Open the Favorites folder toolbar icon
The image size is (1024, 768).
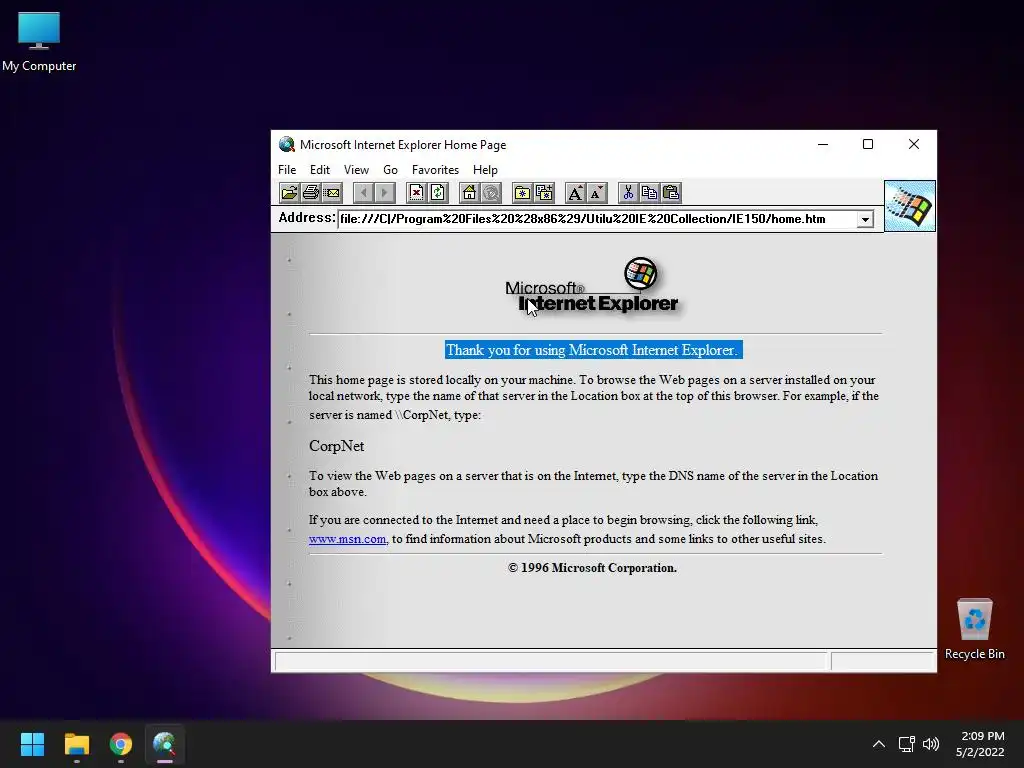click(522, 193)
